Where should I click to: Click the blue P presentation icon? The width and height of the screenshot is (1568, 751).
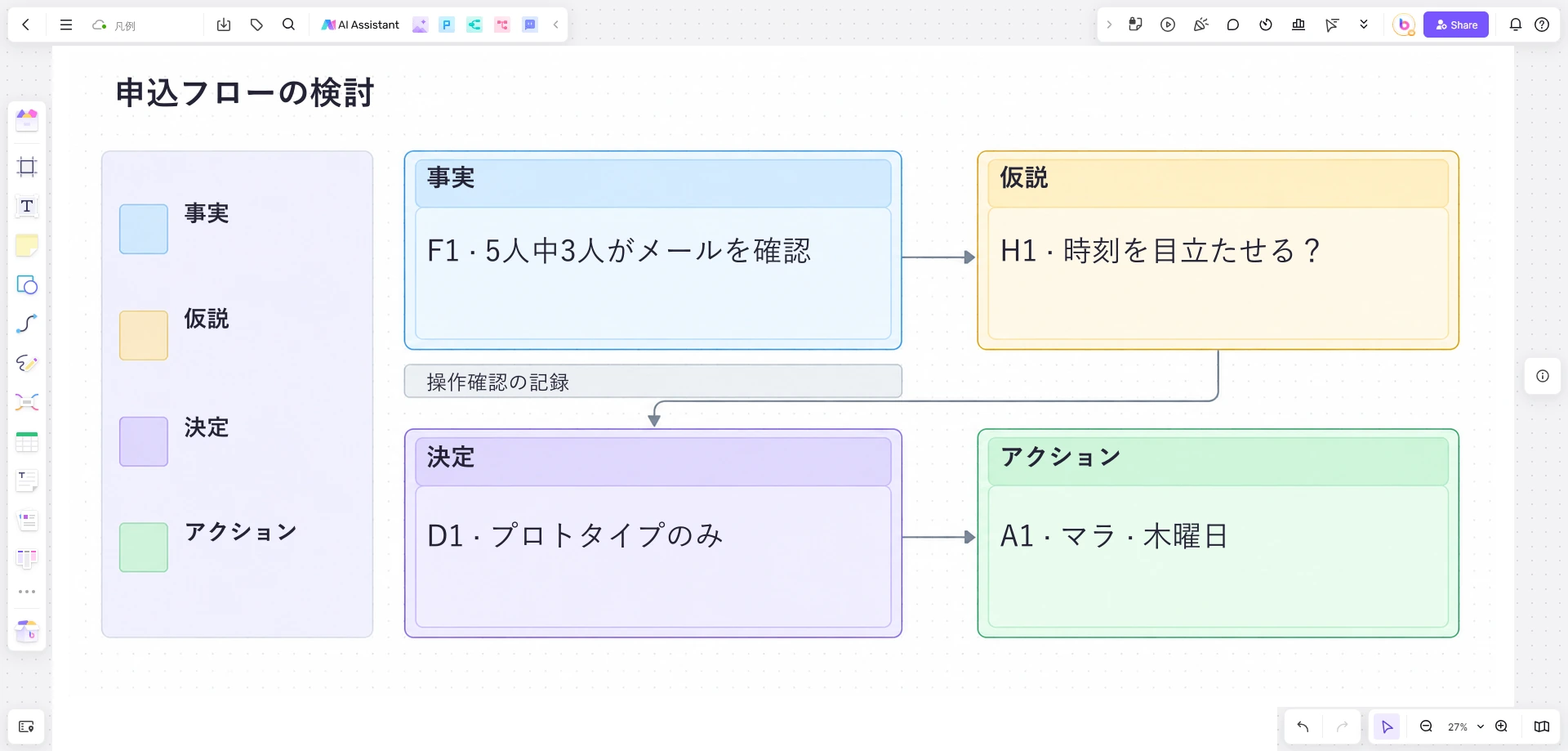447,25
